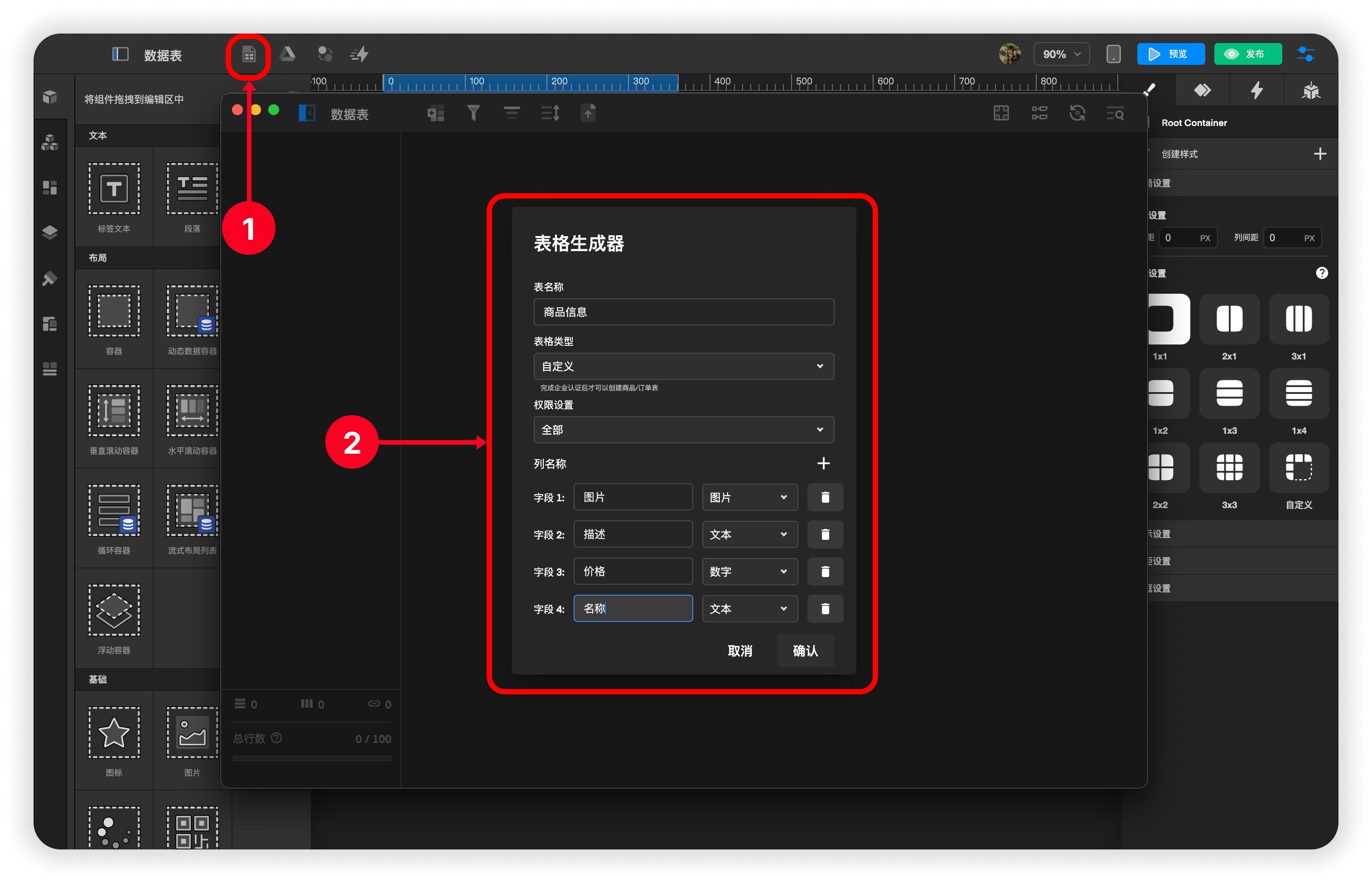The image size is (1372, 883).
Task: Click the 表名称 input field with 商品信息
Action: point(683,312)
